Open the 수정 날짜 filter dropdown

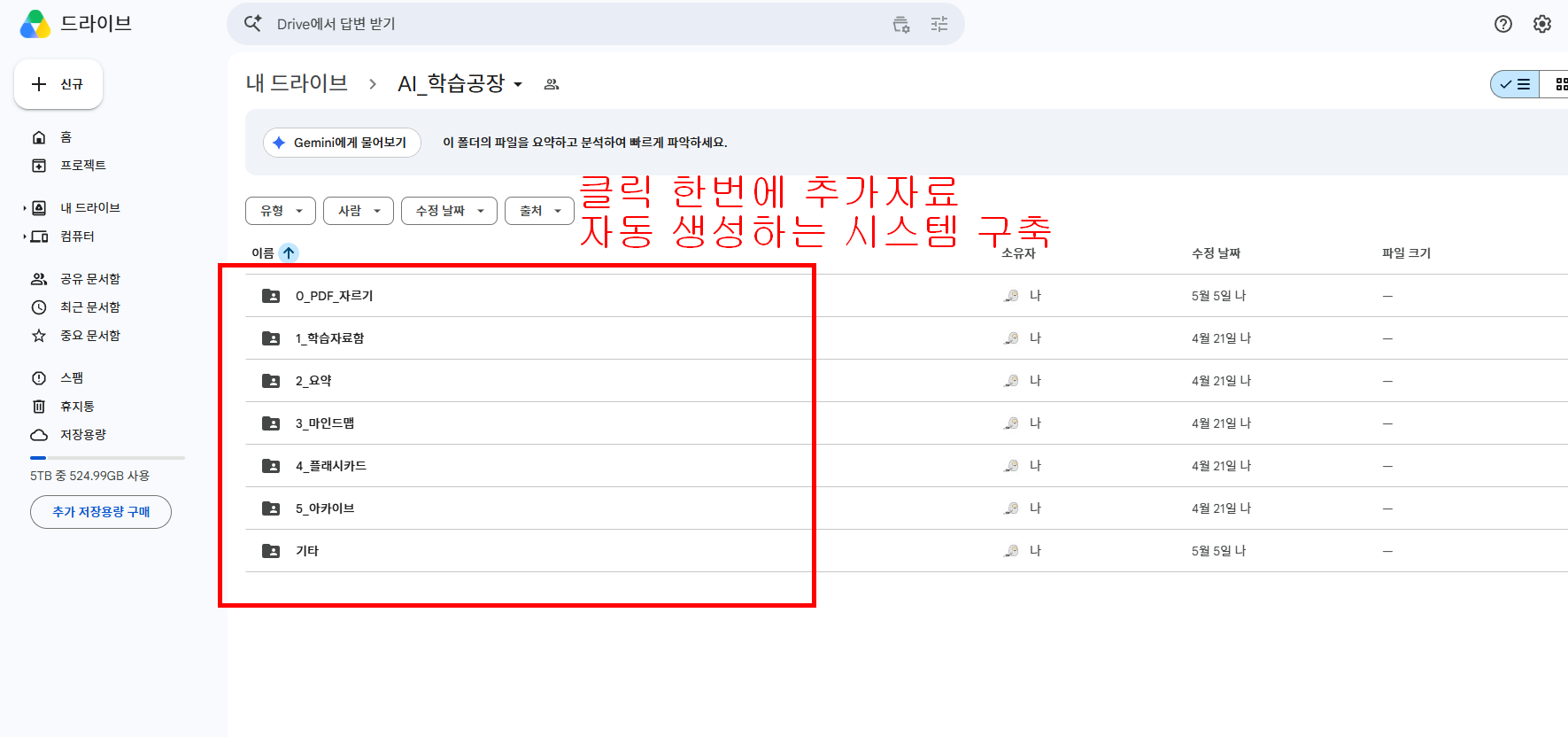449,211
